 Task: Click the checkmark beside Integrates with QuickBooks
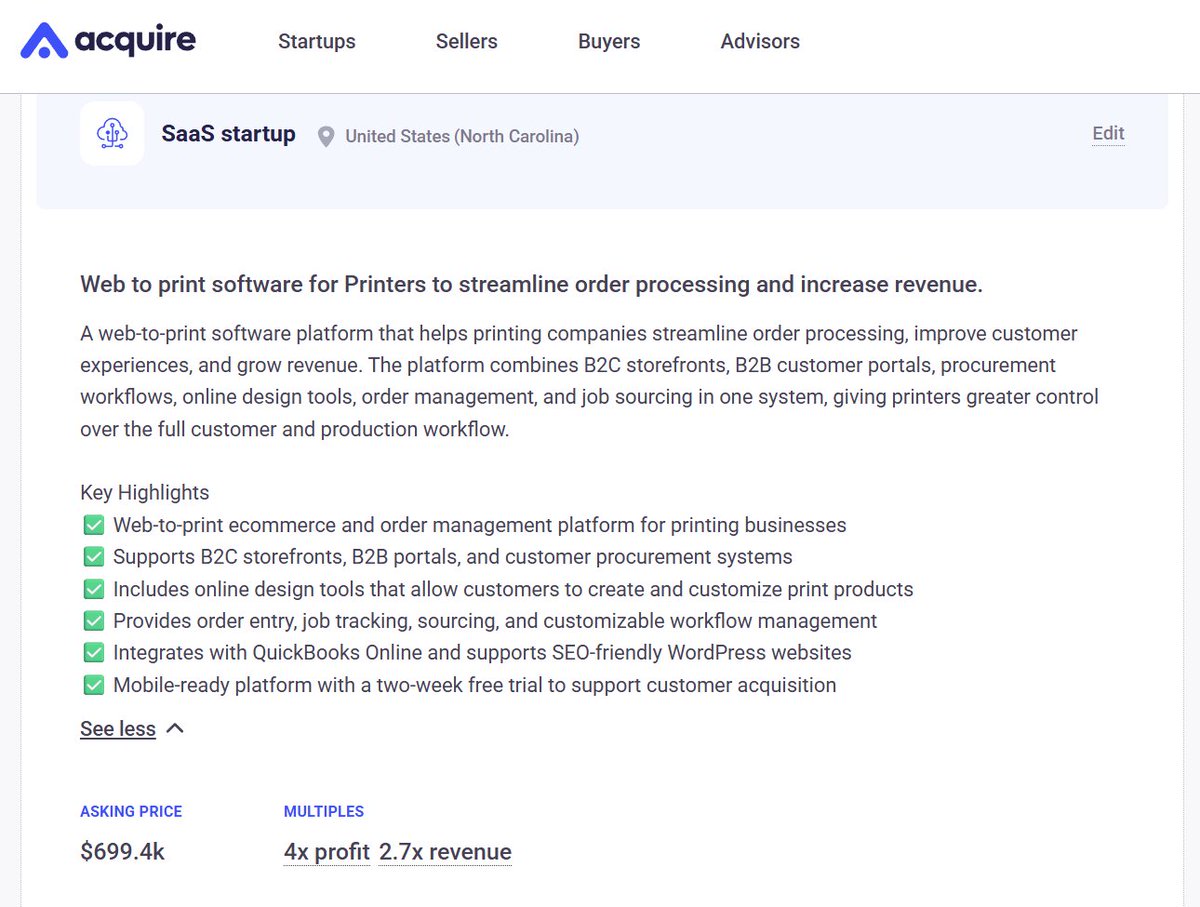(x=93, y=653)
